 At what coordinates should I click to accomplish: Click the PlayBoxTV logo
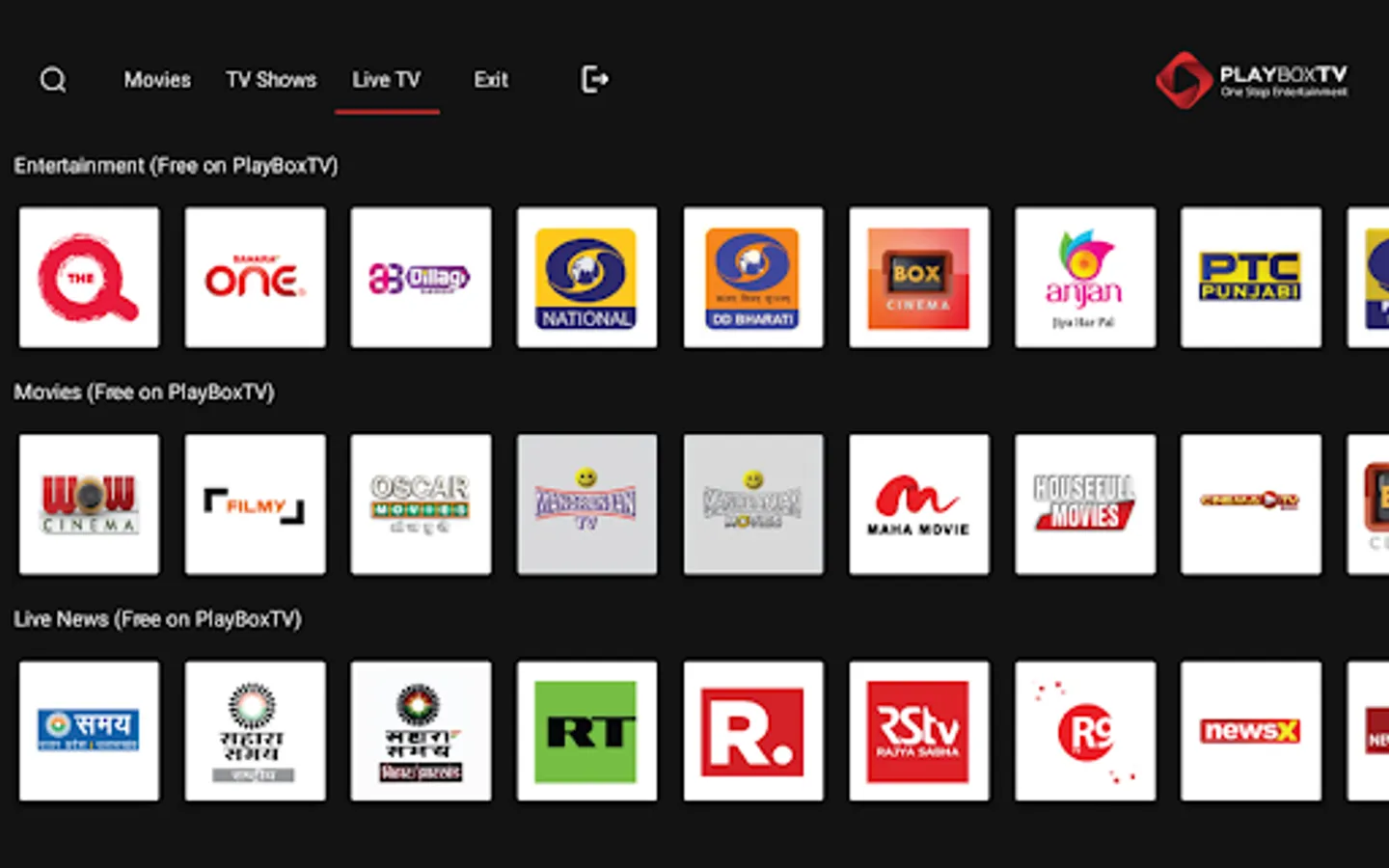pyautogui.click(x=1251, y=79)
